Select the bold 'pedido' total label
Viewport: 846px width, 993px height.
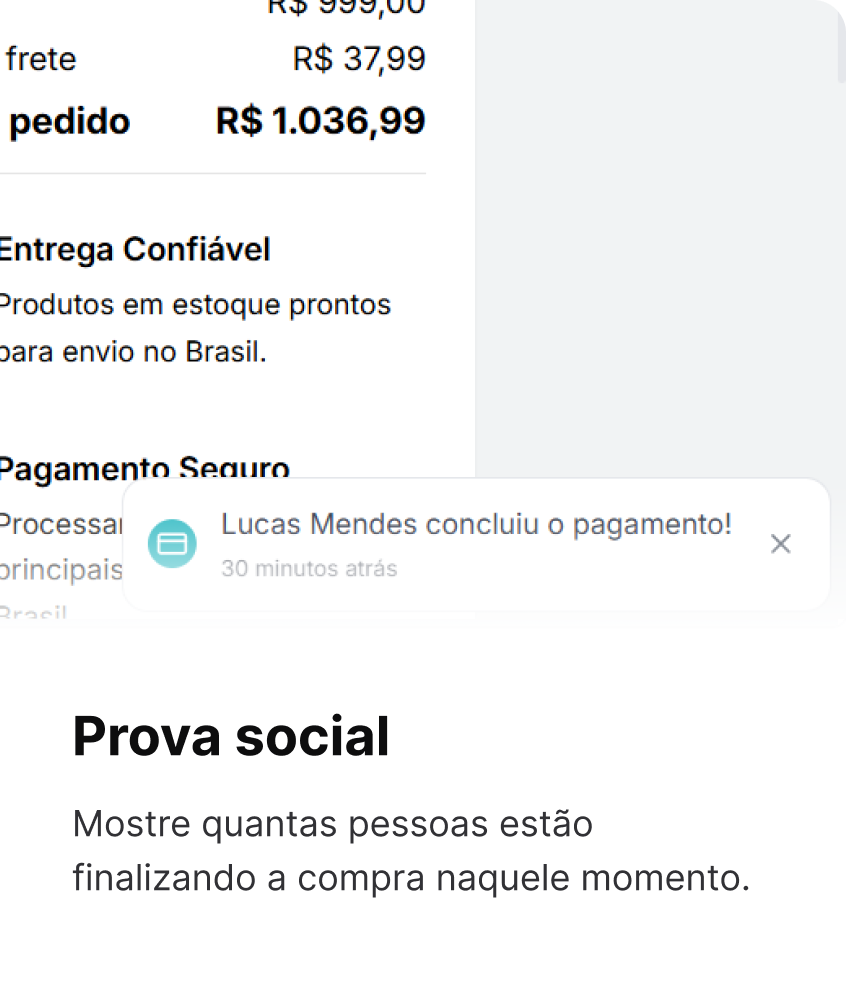[69, 121]
